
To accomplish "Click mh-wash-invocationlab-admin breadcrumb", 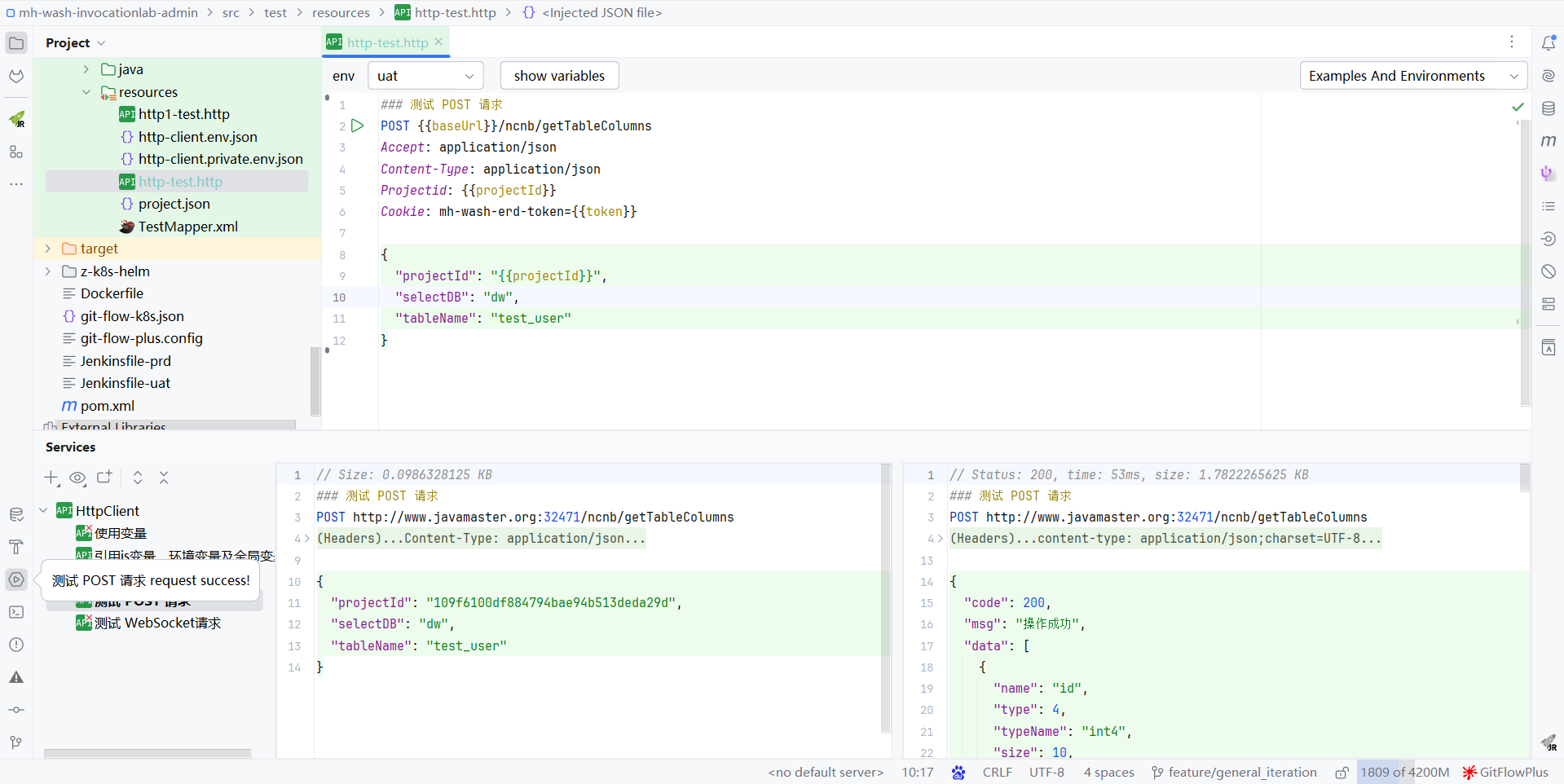I will pos(102,12).
